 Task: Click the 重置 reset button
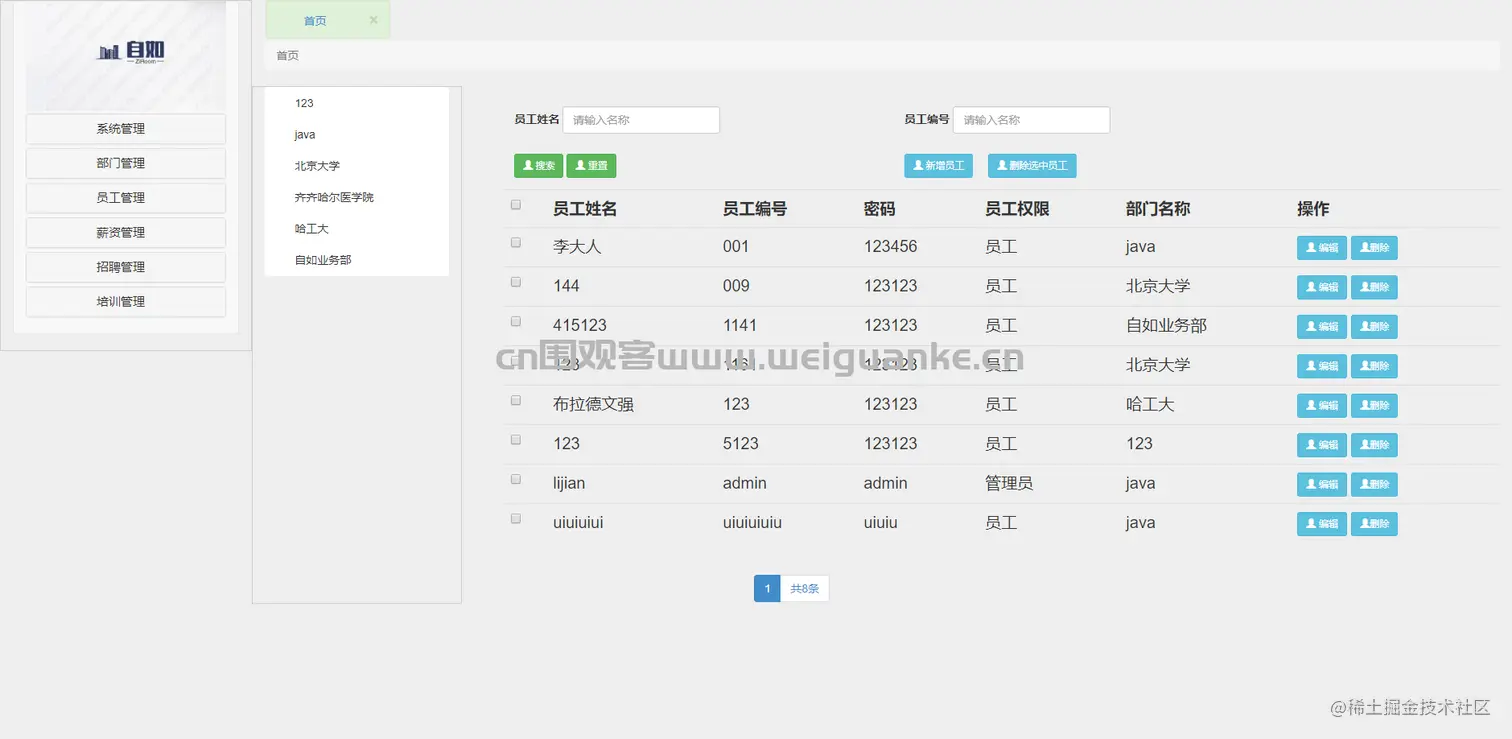pos(591,166)
